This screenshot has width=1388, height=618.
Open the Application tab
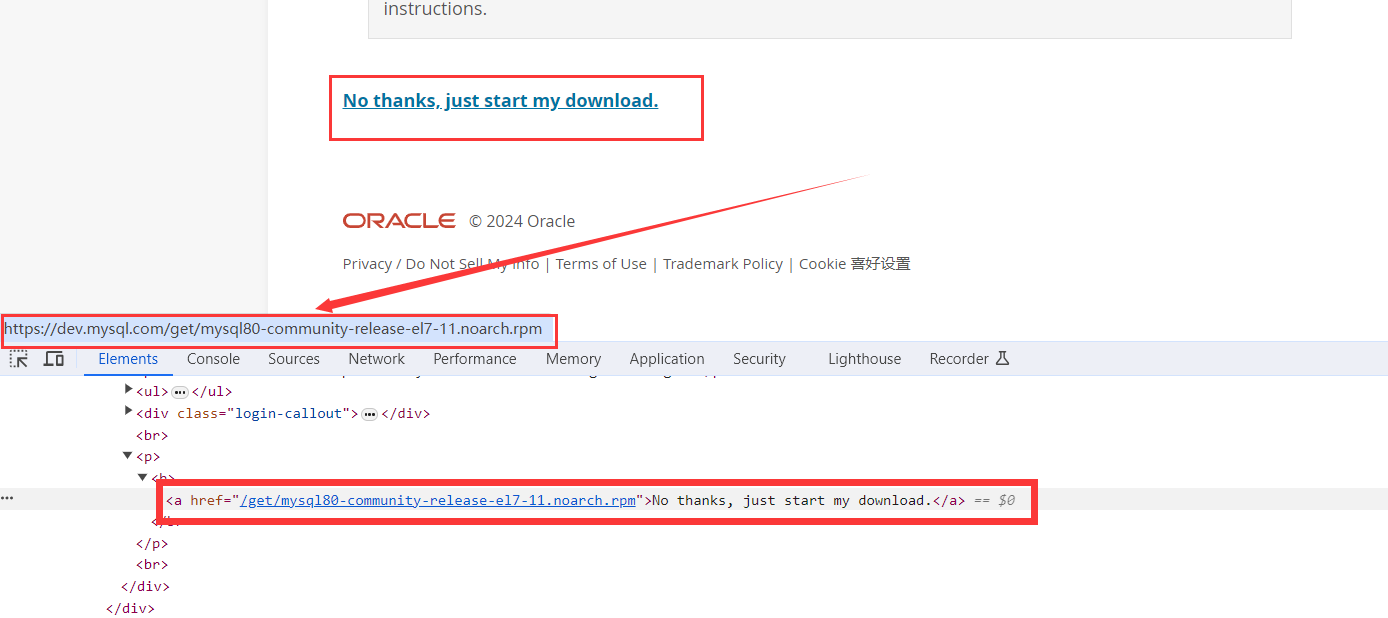667,359
